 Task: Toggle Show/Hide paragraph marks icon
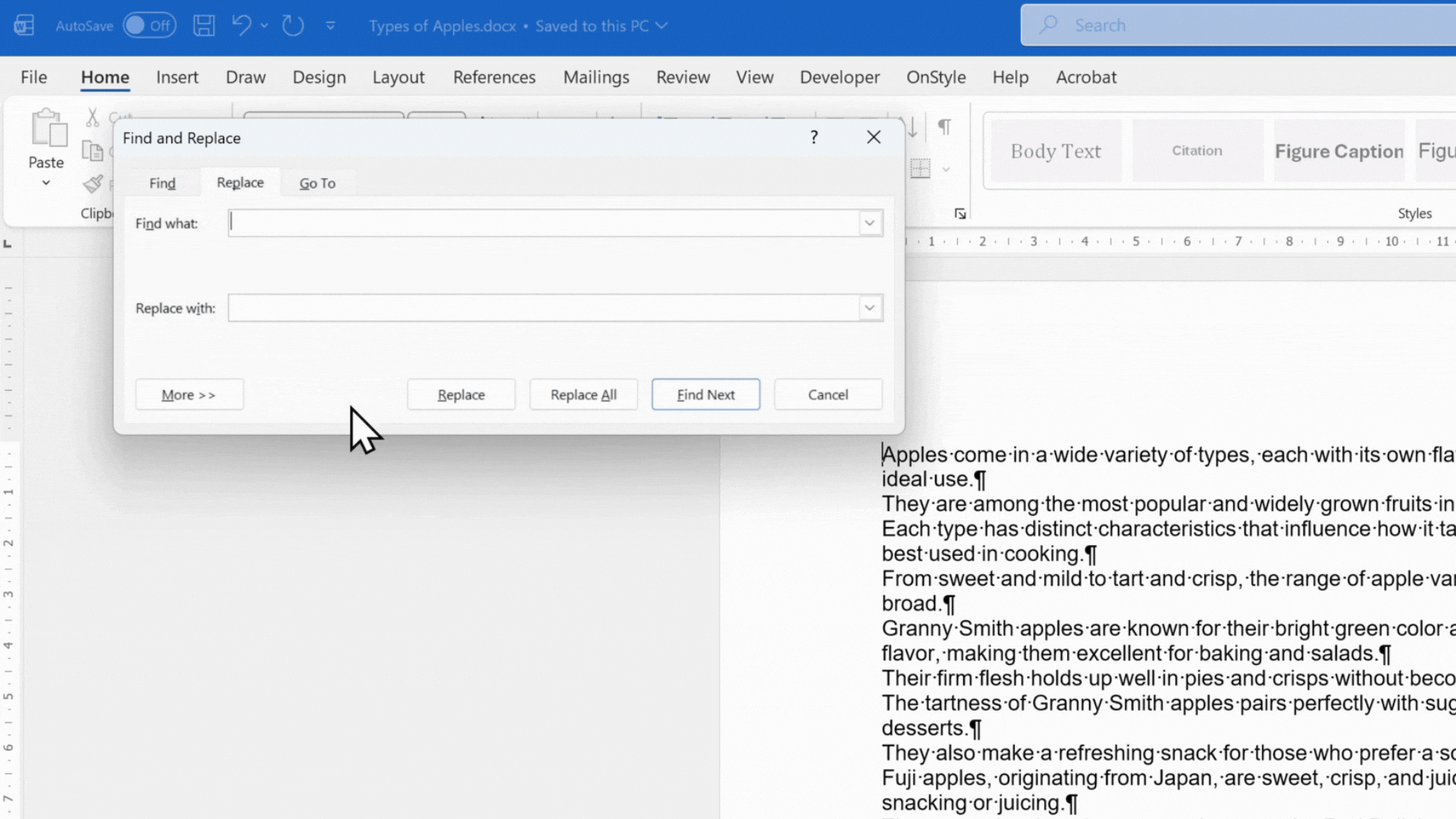[945, 127]
